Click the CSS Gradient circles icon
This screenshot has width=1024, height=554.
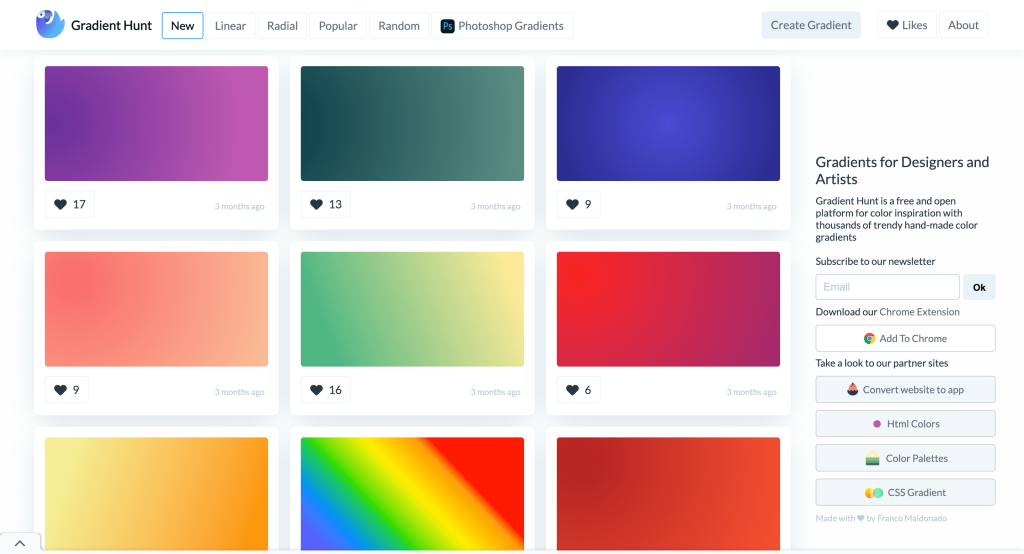874,493
